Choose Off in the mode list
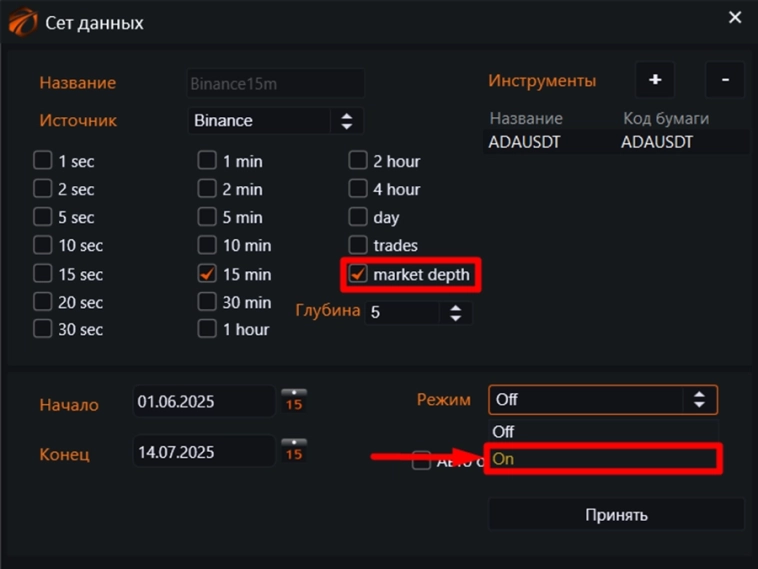 point(602,432)
